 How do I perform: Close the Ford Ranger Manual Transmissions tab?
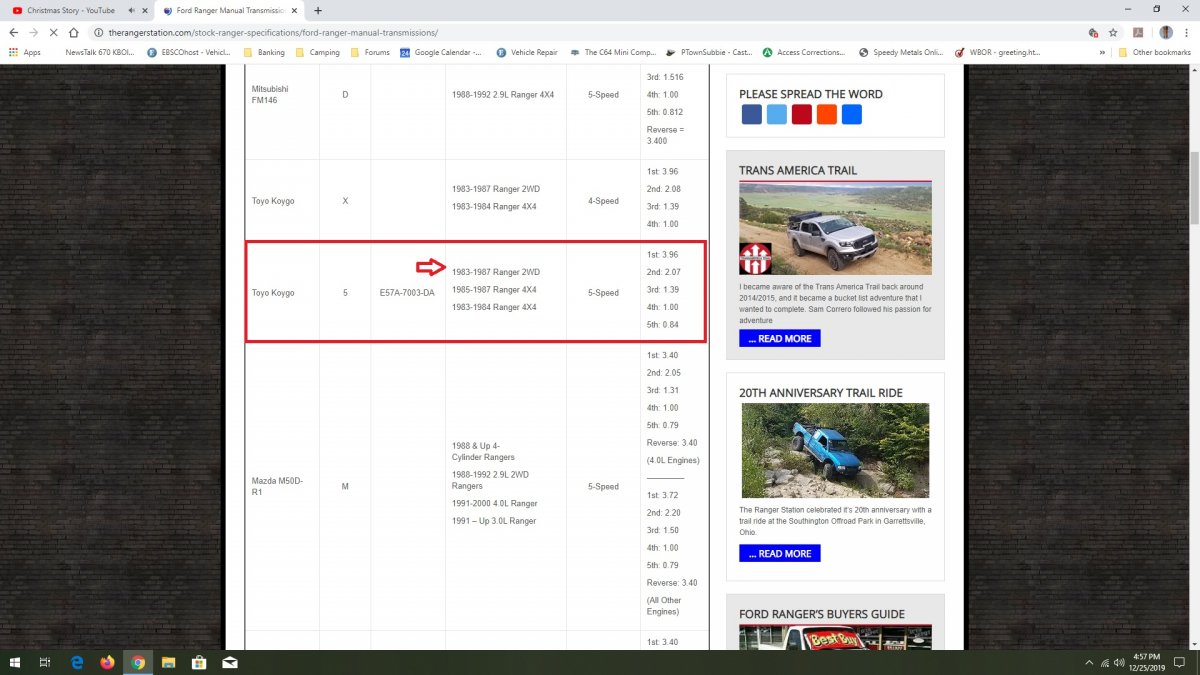coord(294,10)
